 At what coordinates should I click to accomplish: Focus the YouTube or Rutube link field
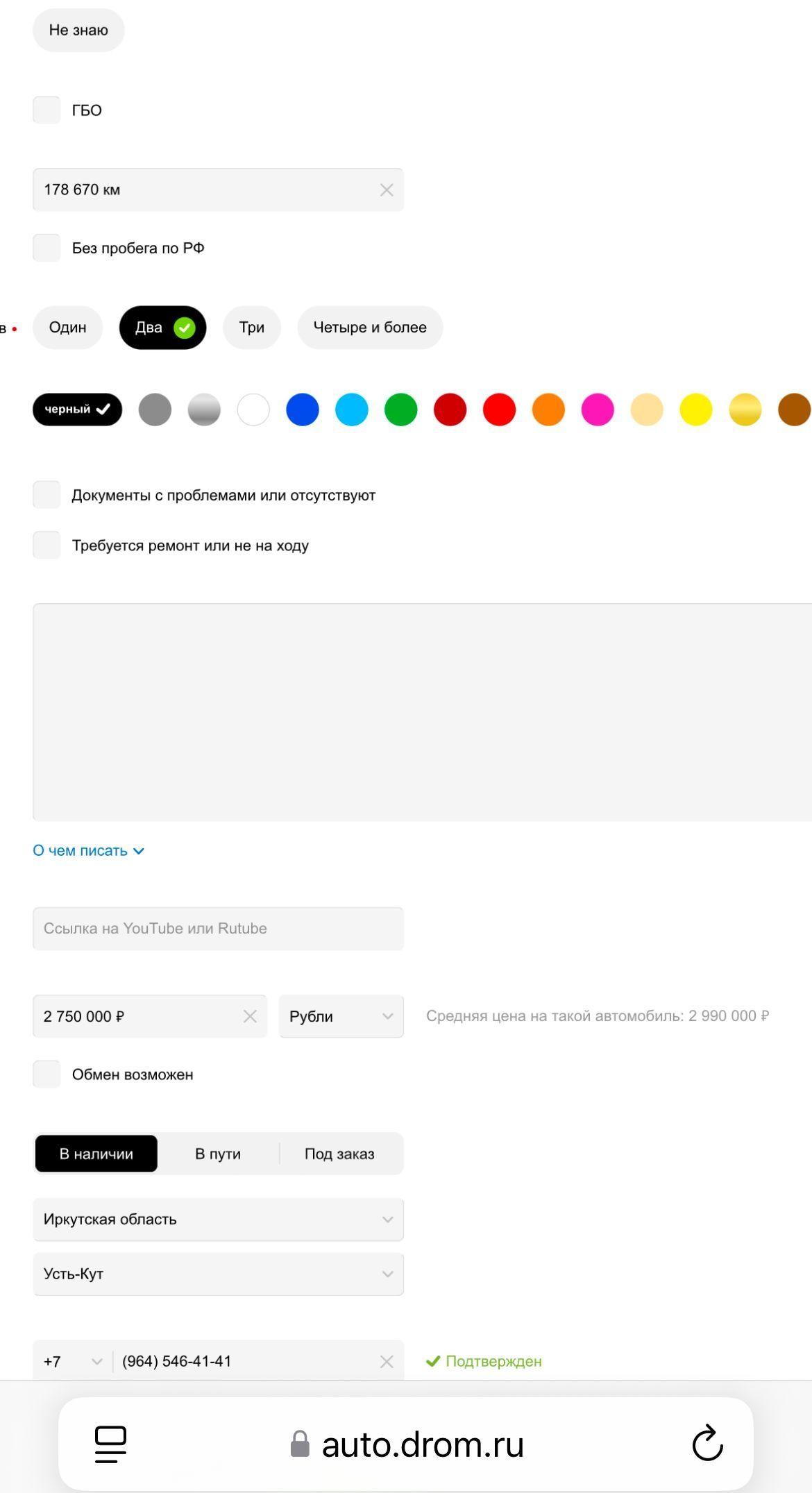click(x=218, y=929)
